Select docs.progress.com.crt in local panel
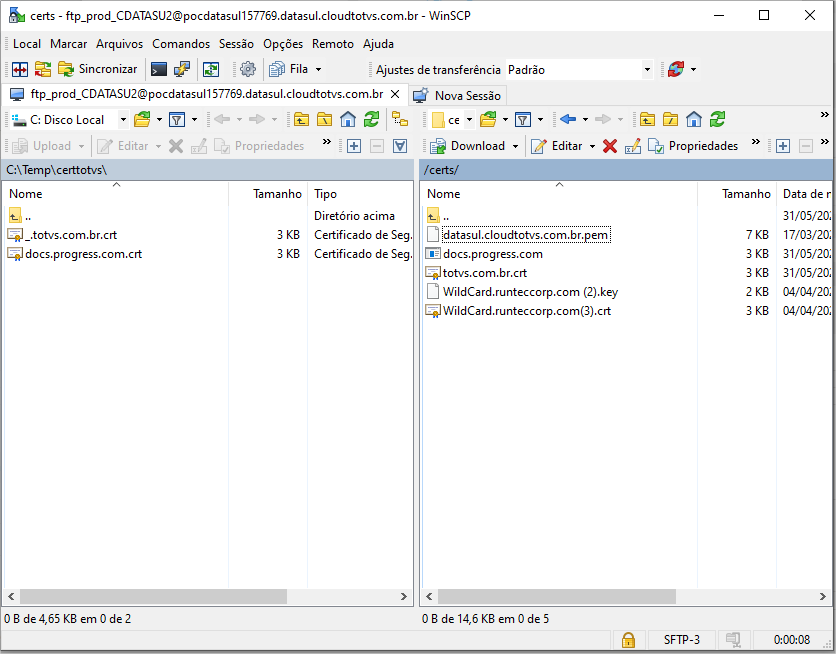Viewport: 836px width, 654px height. point(84,254)
